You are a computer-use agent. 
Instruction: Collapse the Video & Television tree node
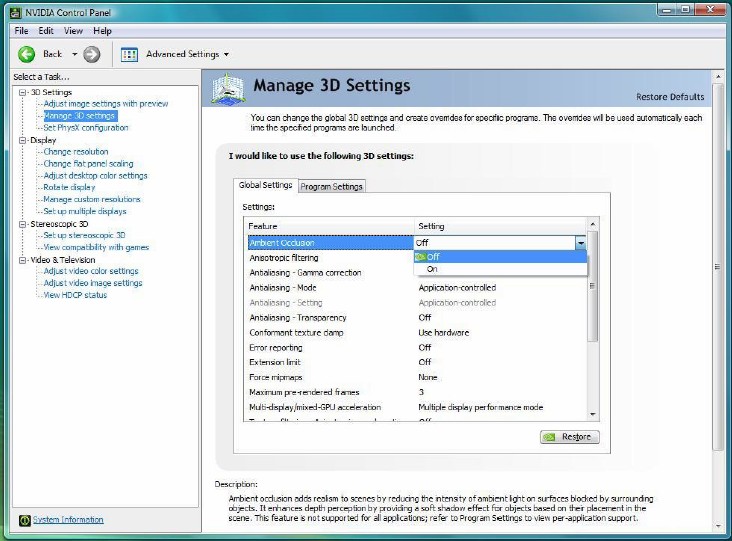pyautogui.click(x=22, y=260)
